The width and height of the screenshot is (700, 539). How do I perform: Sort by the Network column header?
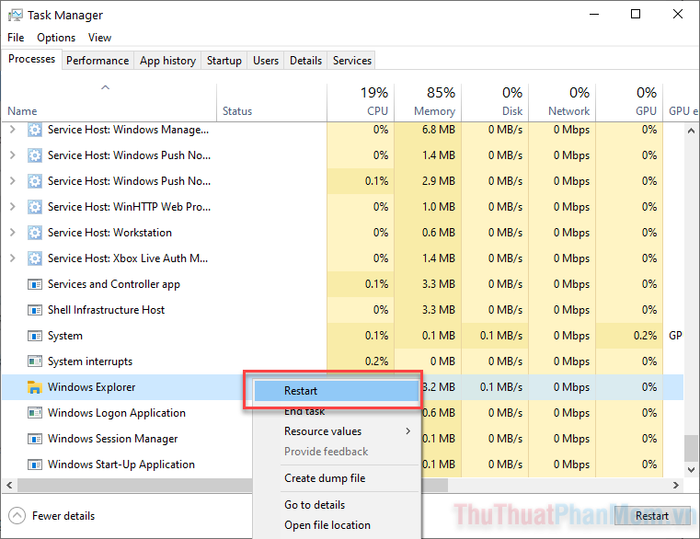(x=562, y=103)
